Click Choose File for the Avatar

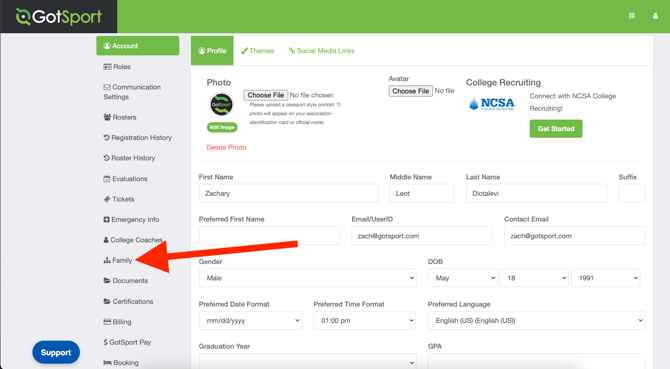pos(411,91)
